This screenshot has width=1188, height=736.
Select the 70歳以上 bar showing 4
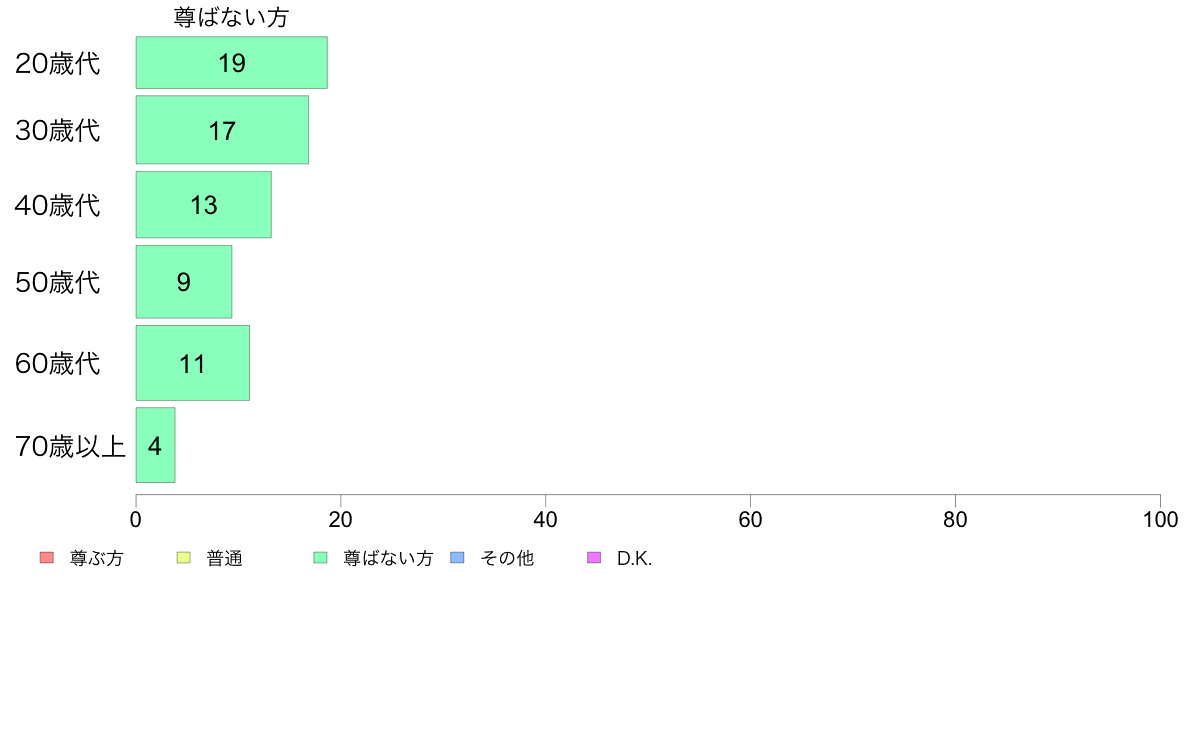[x=155, y=445]
